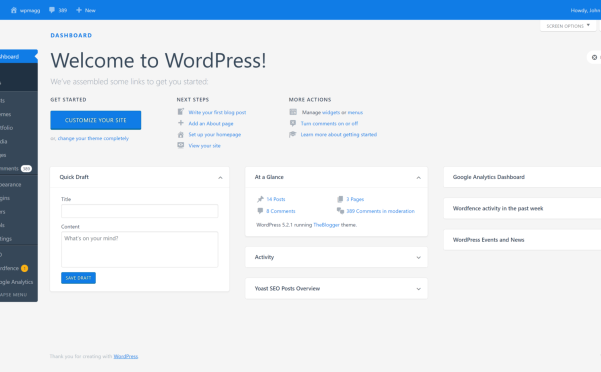Click the pin icon next to 14 Posts
601x372 pixels.
(x=260, y=199)
